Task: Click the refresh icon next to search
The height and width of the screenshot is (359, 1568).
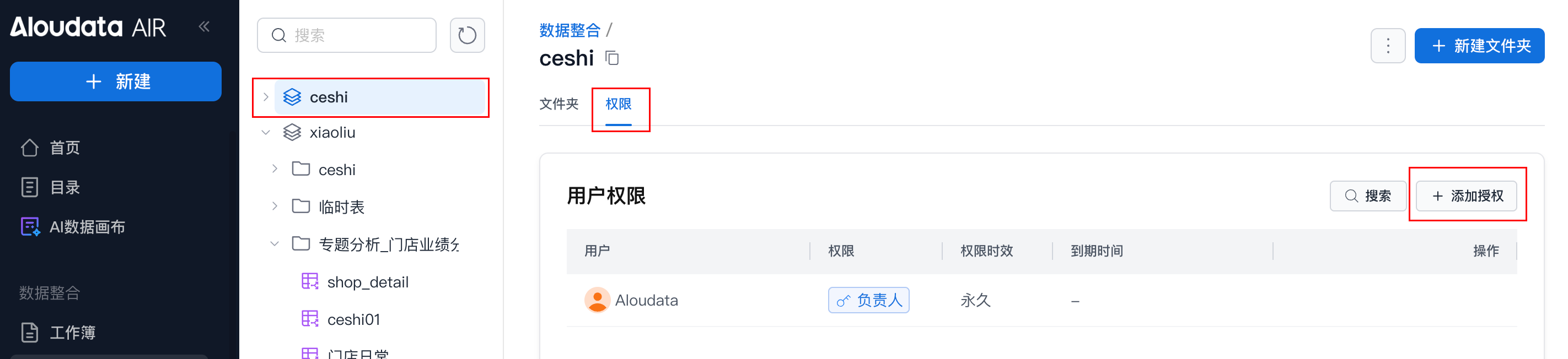Action: coord(467,35)
